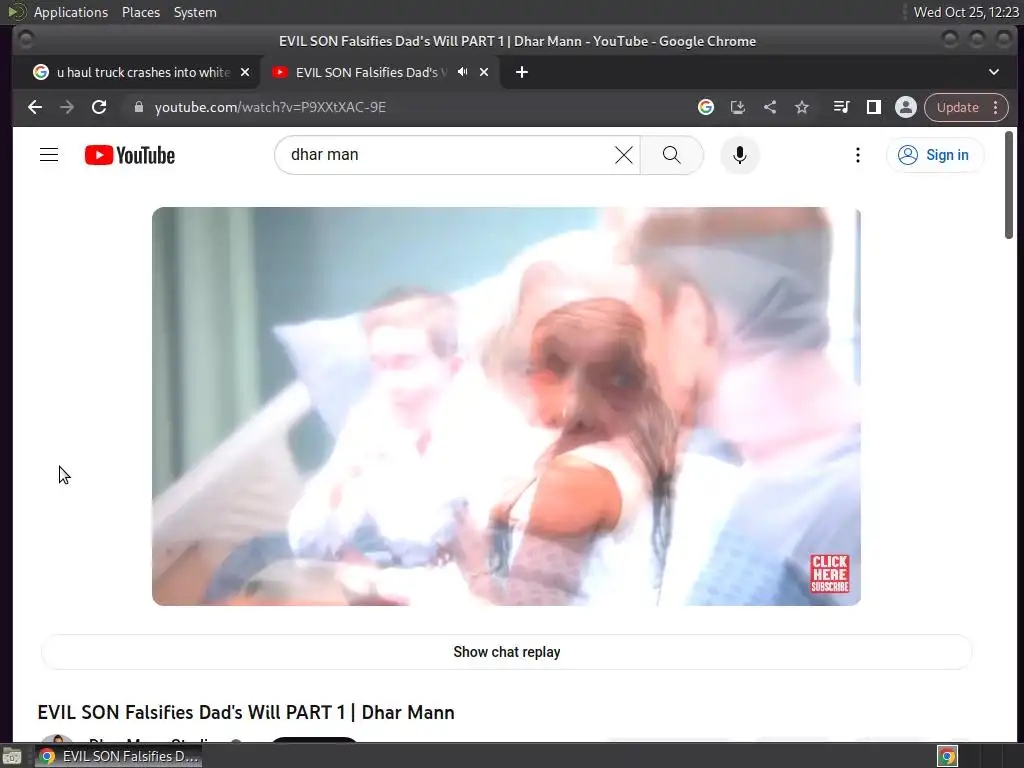Go to YouTube home via logo
Screen dimensions: 1024x768
point(130,155)
